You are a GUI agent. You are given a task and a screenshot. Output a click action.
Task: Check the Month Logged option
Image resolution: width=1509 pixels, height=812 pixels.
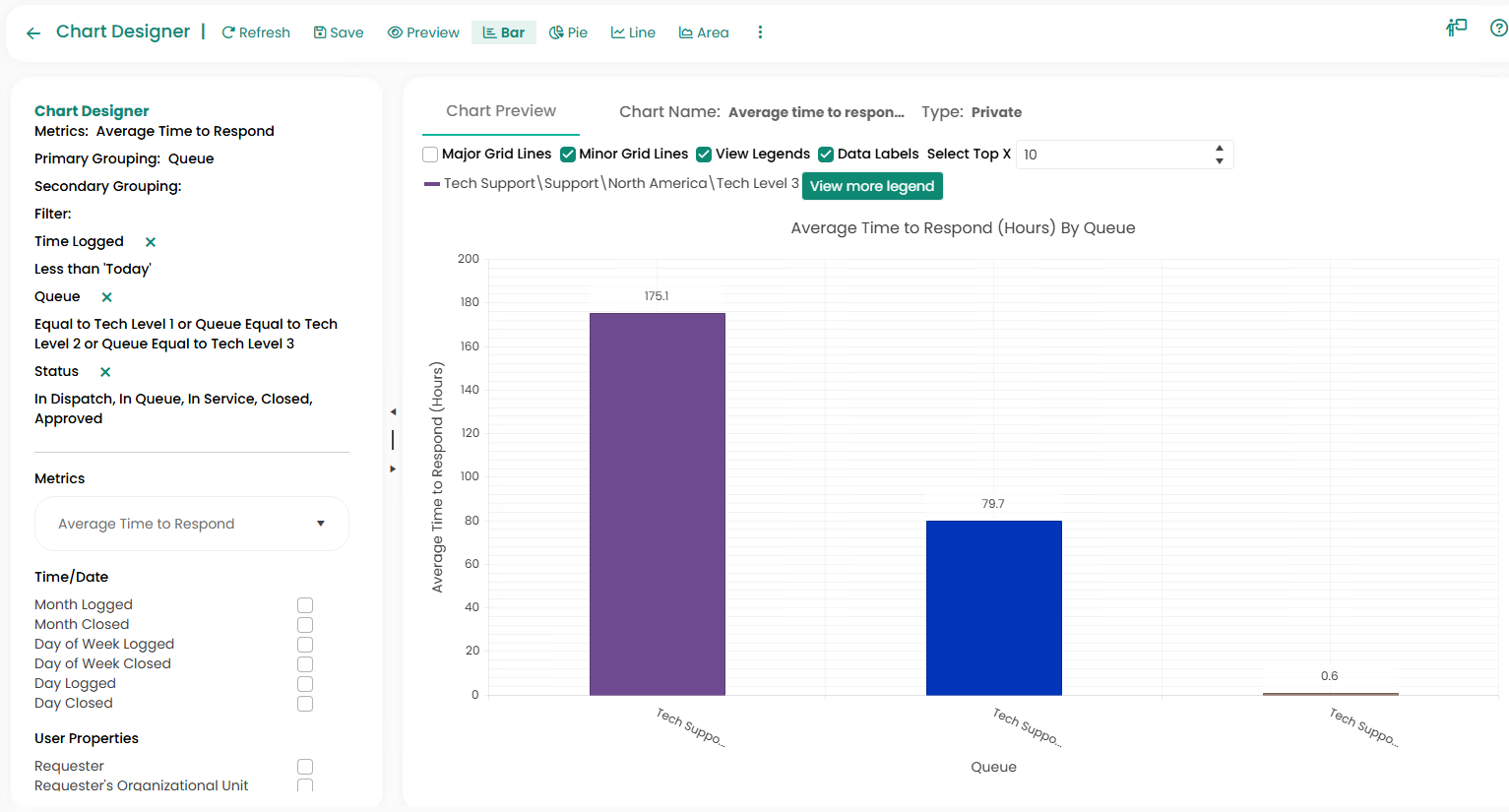tap(305, 605)
